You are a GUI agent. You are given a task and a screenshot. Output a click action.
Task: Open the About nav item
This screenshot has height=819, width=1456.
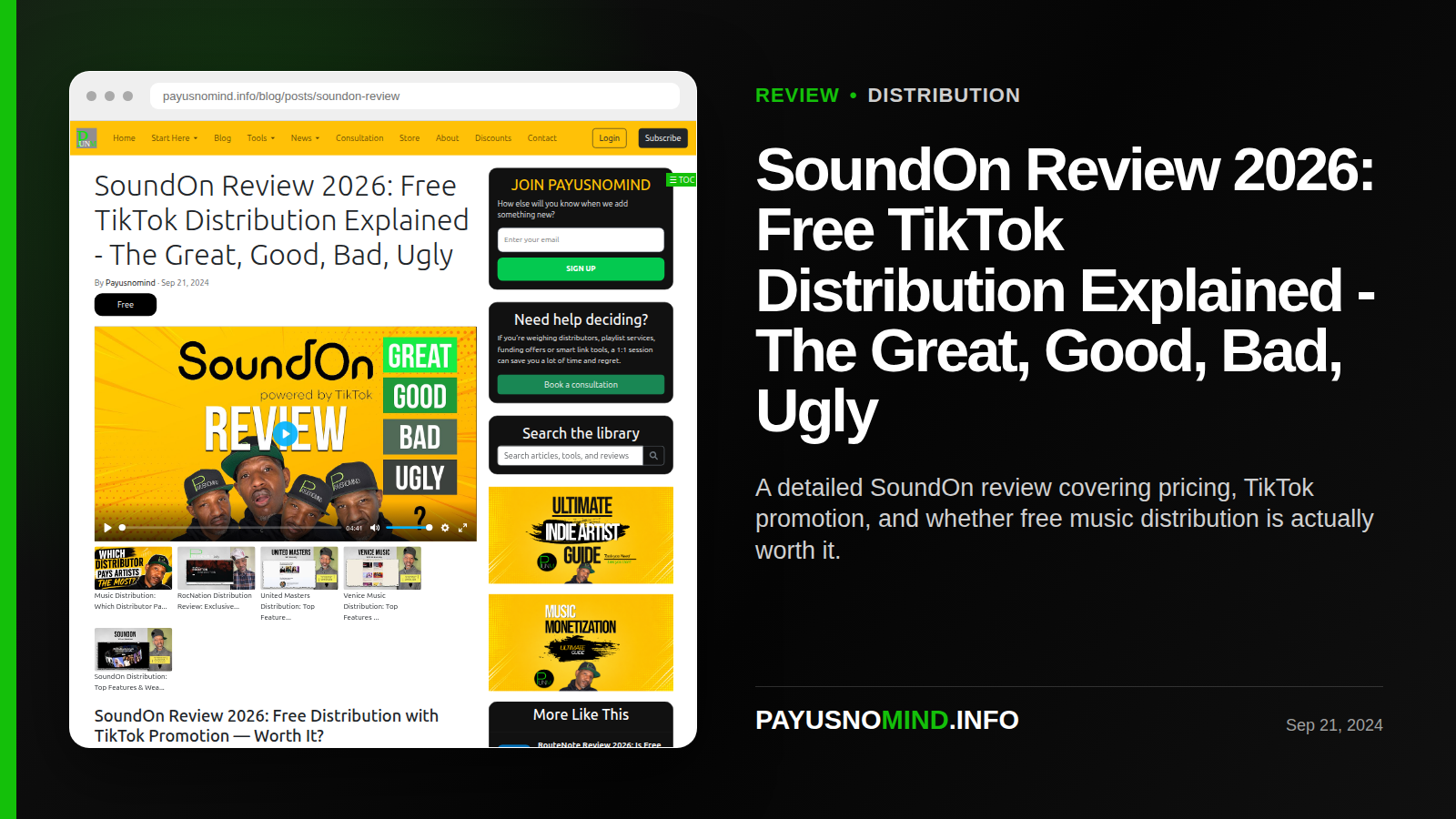[447, 138]
